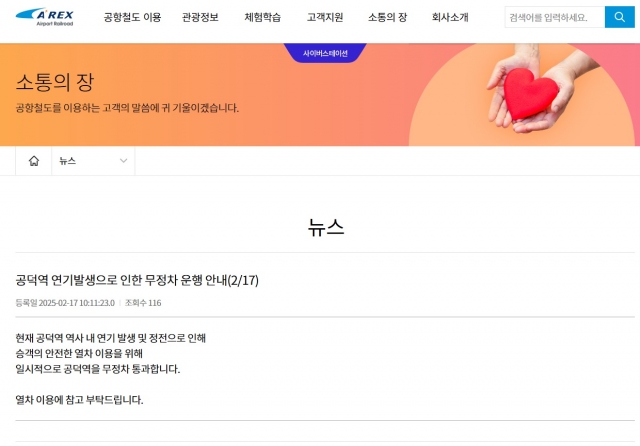Click the 조회수 116 view count
This screenshot has width=640, height=446.
pyautogui.click(x=143, y=303)
